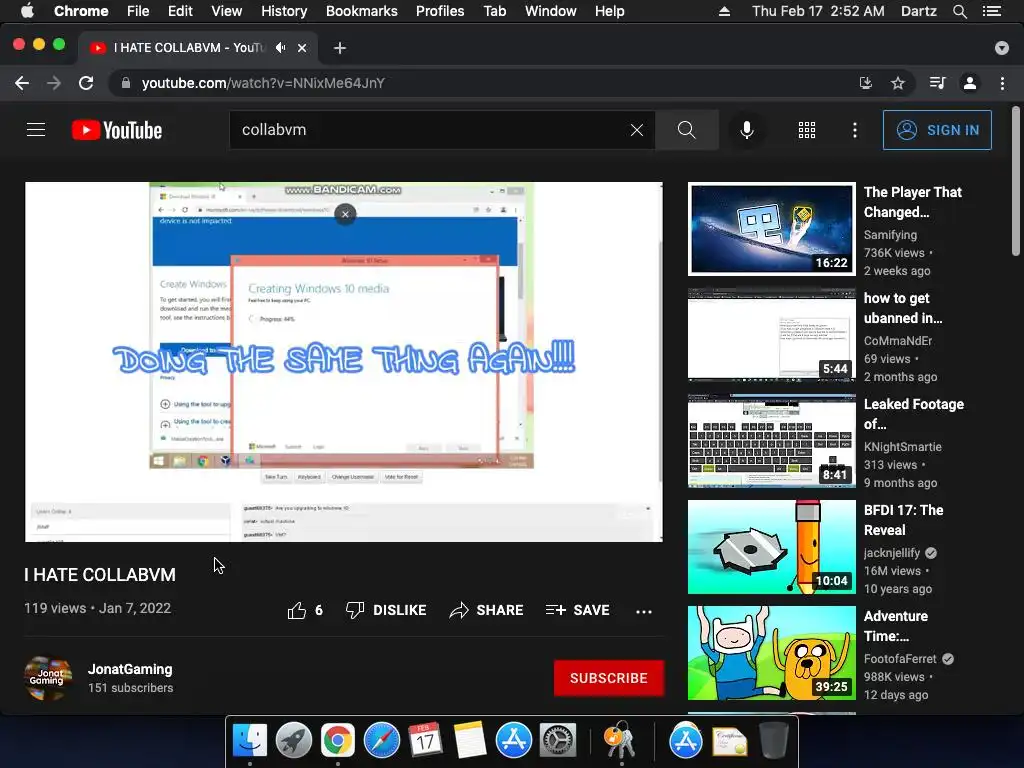Click the page vertical scrollbar
This screenshot has width=1024, height=768.
[1016, 182]
